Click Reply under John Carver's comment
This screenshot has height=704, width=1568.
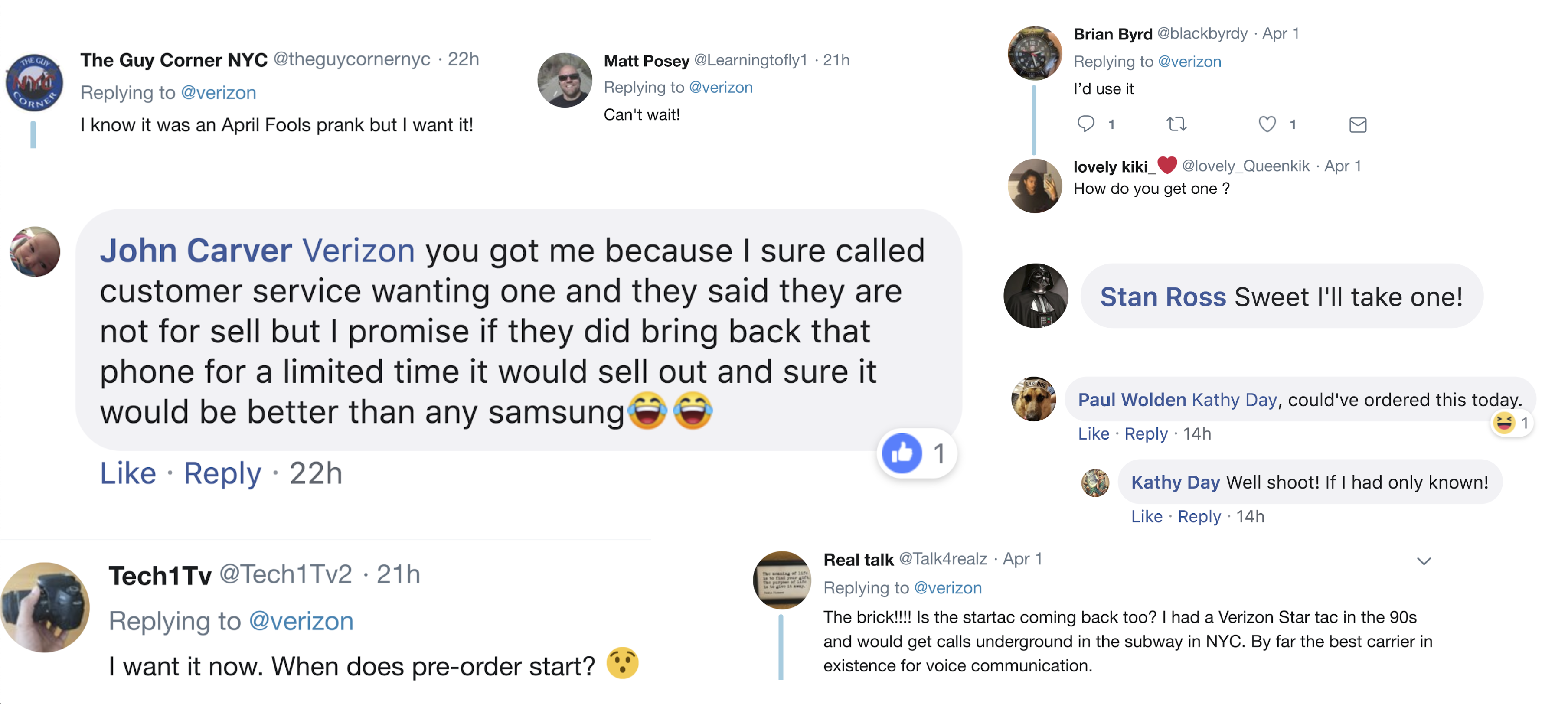(222, 473)
